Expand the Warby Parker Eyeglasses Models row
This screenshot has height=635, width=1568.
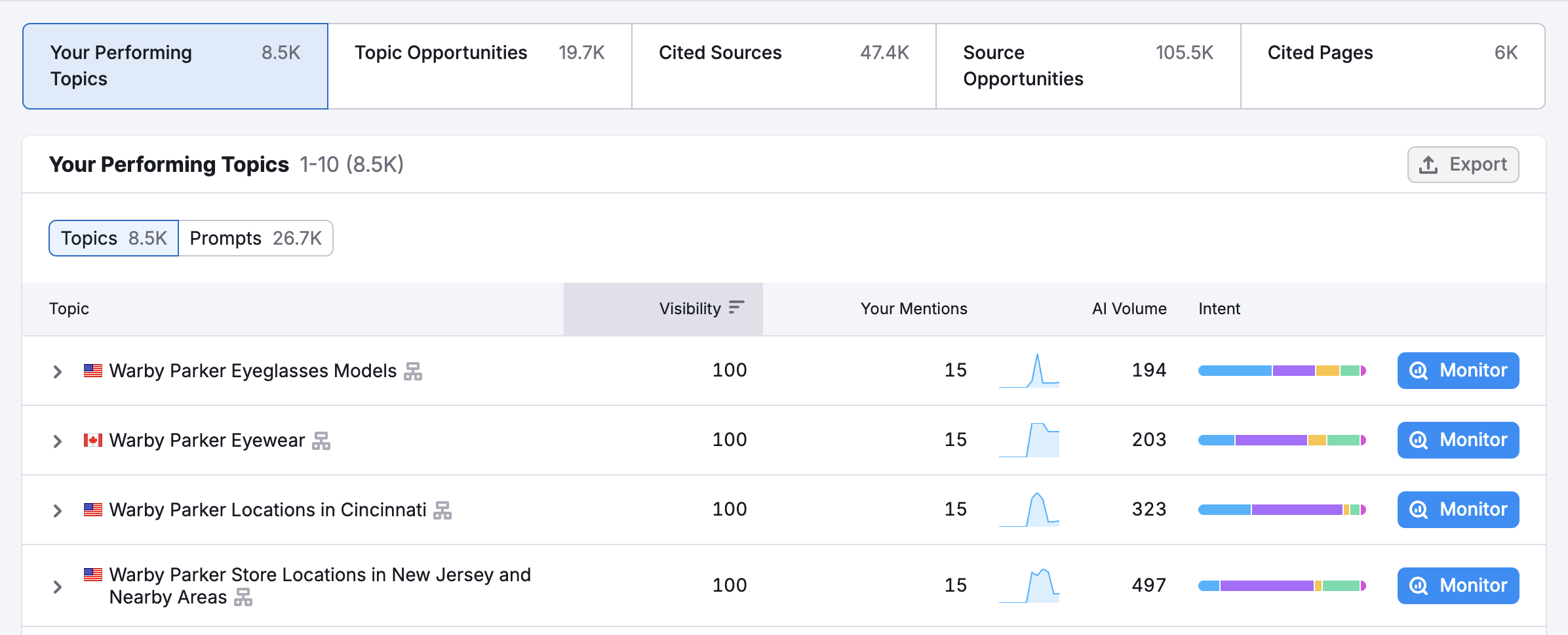point(57,371)
